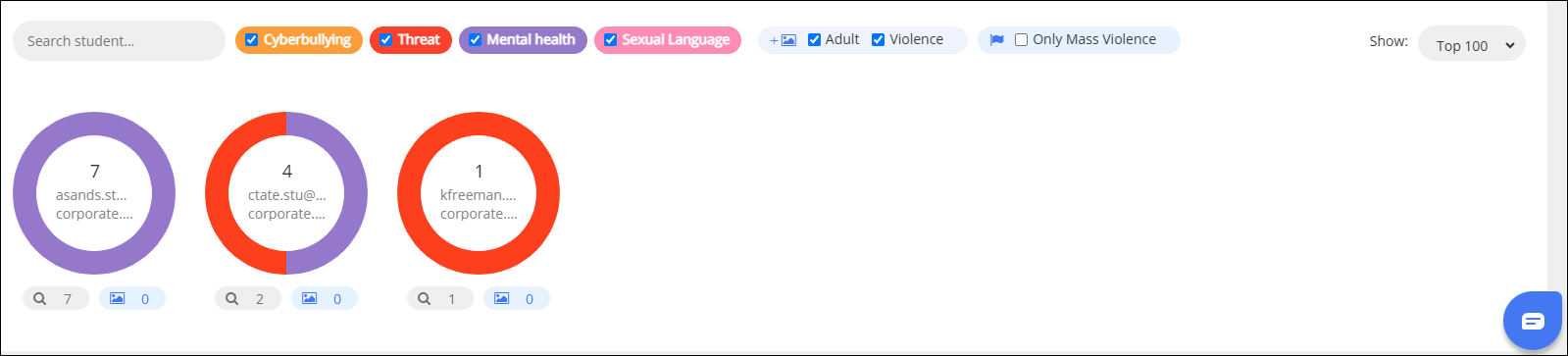Click the total number 4 in ctate.stu donut
Screen dimensions: 1568x356
[x=286, y=172]
